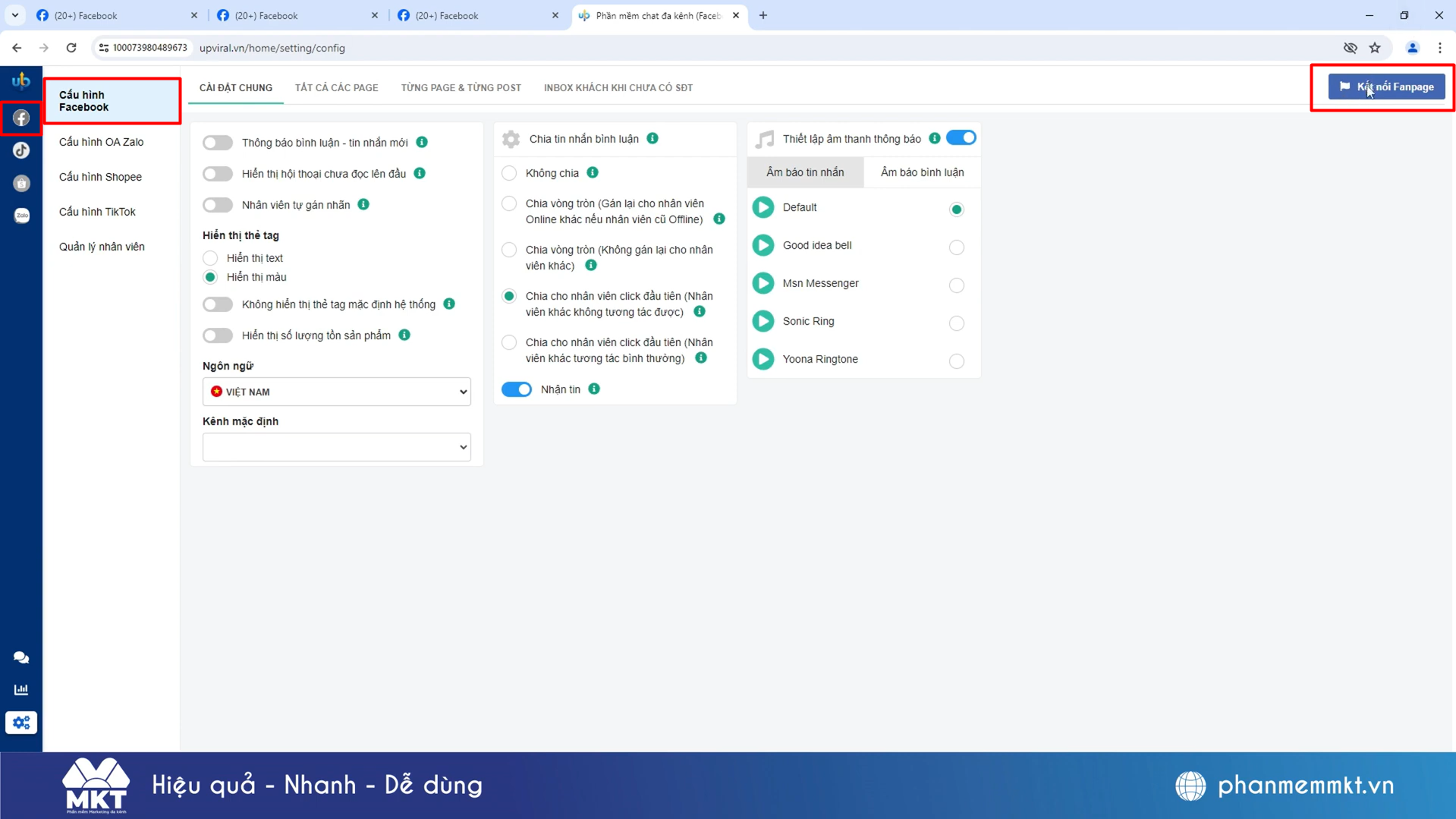Screen dimensions: 1456x819
Task: Open the Kênh mặc định dropdown
Action: (337, 447)
